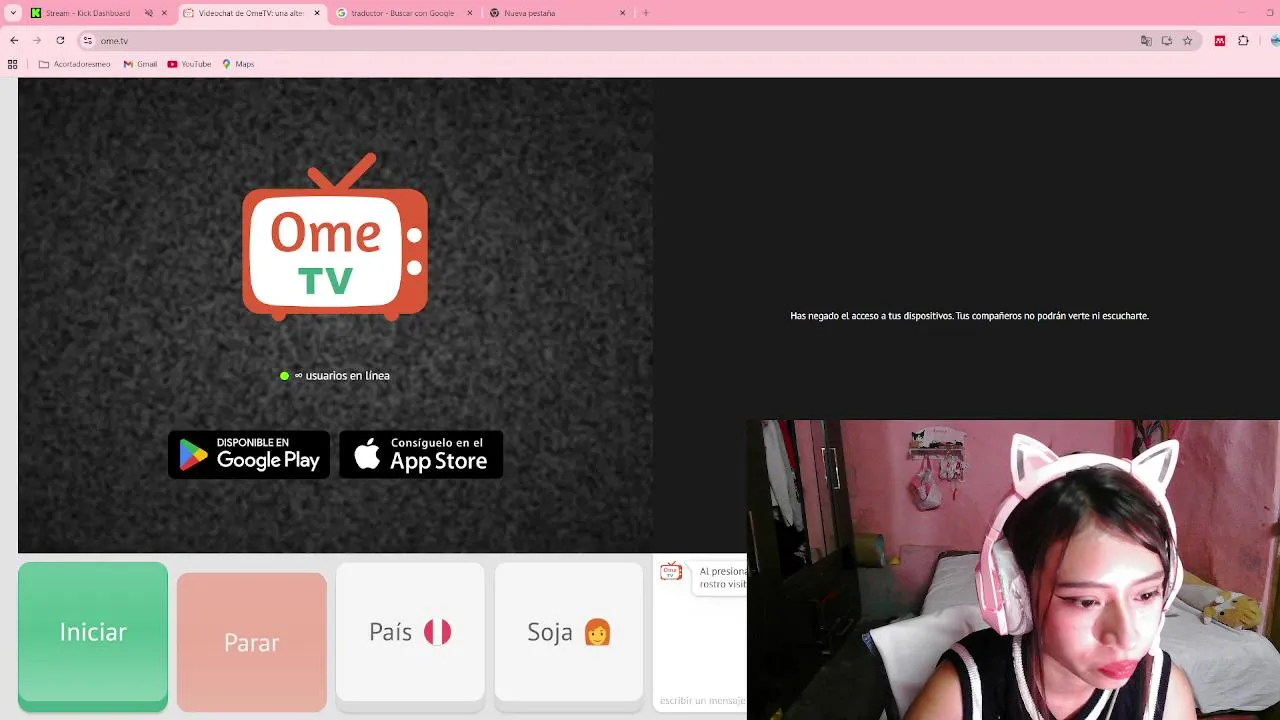
Task: Select the Videochat de OmeTV tab
Action: point(250,13)
